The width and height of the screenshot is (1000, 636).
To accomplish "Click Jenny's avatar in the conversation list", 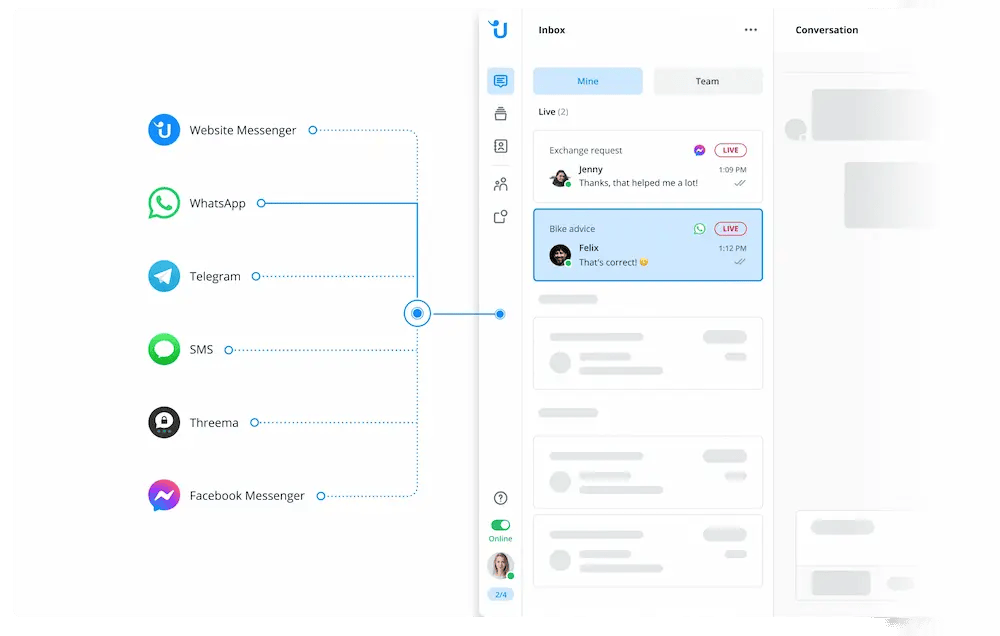I will pyautogui.click(x=560, y=177).
